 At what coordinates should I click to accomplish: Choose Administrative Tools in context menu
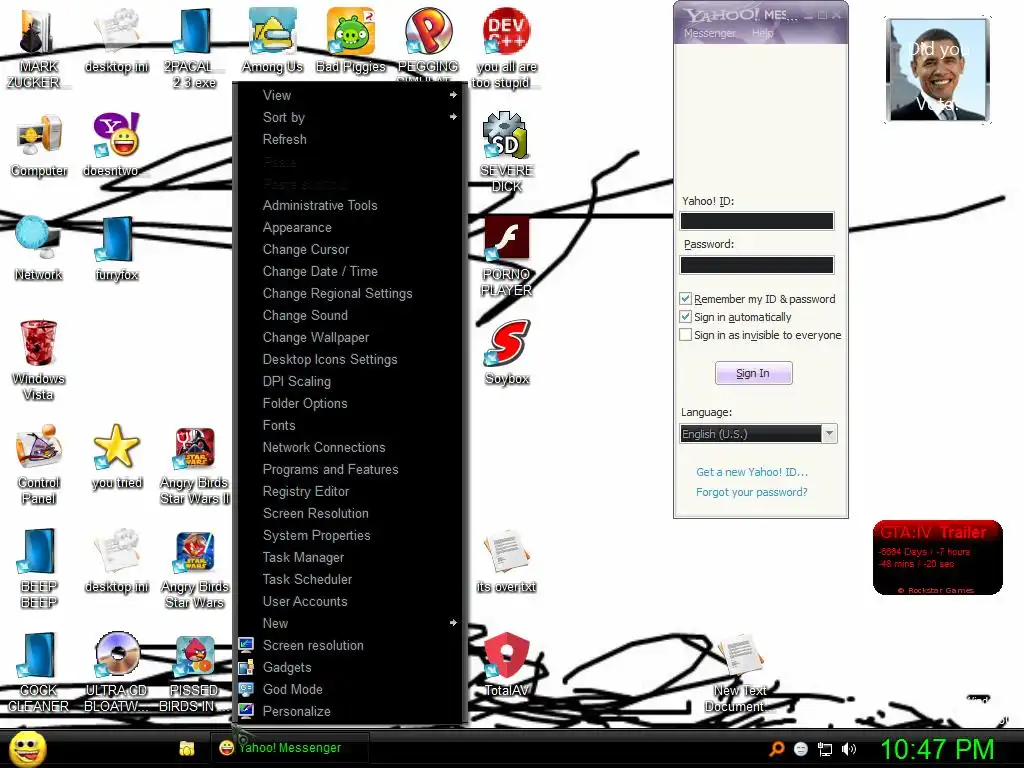(351, 205)
